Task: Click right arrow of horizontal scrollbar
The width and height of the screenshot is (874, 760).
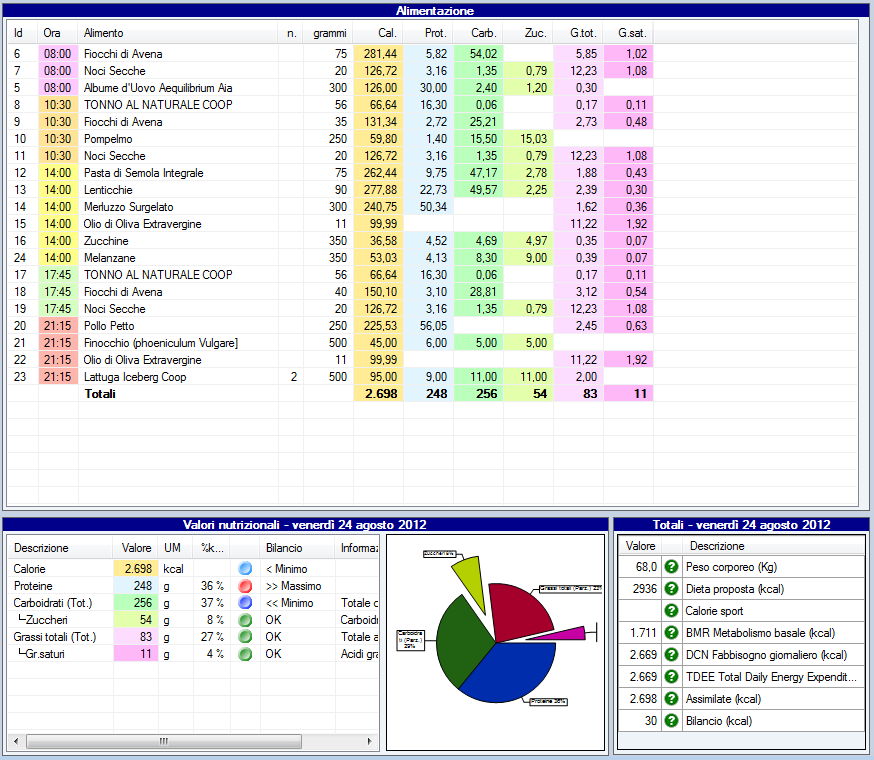Action: point(370,741)
